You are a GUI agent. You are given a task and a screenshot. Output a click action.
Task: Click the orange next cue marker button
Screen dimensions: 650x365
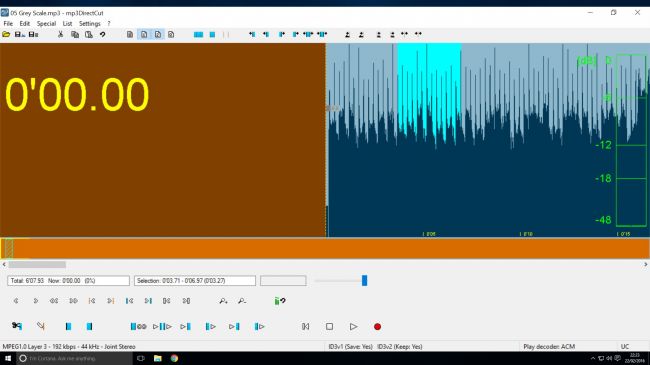pyautogui.click(x=111, y=301)
